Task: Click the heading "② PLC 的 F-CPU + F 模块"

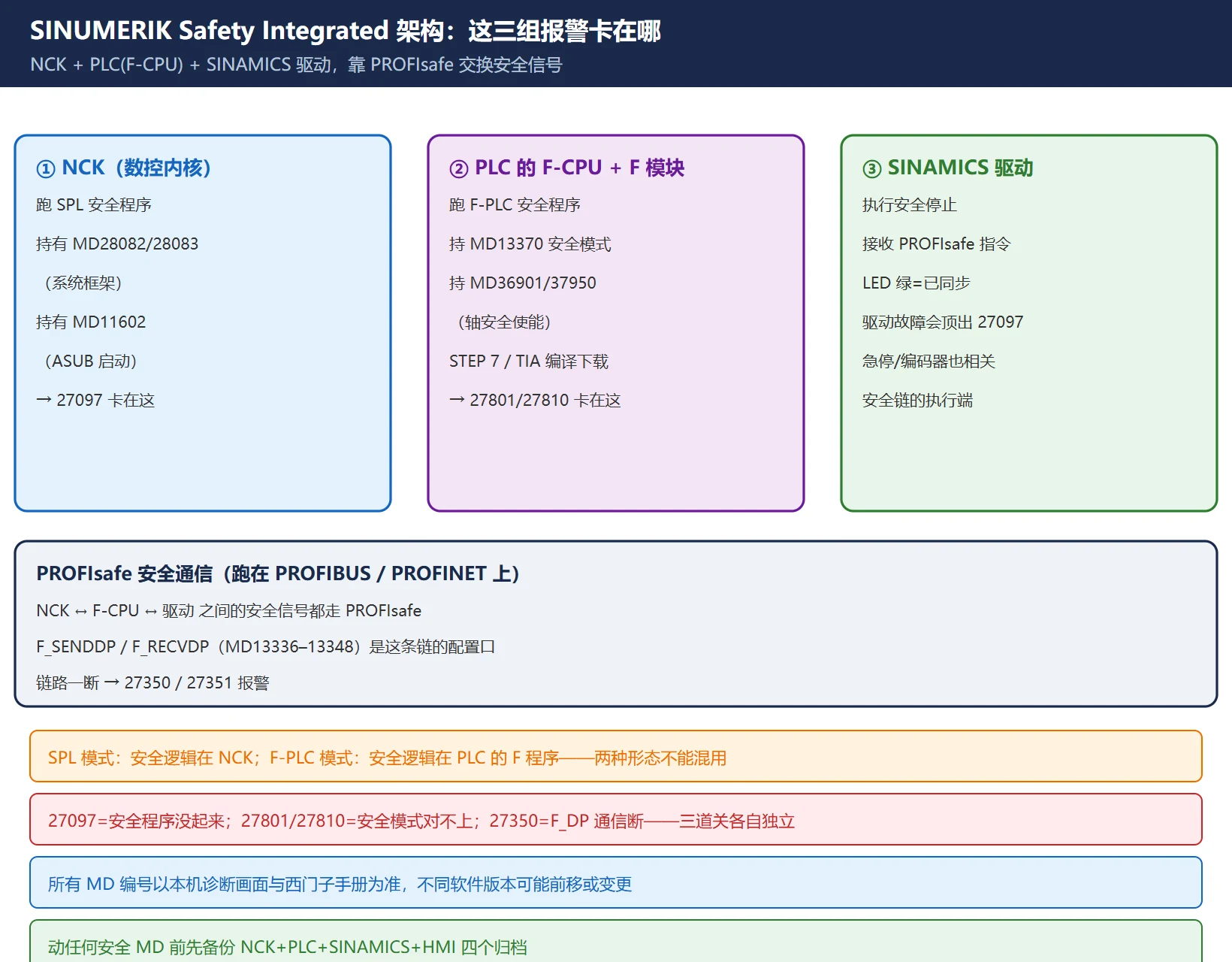Action: [x=567, y=168]
